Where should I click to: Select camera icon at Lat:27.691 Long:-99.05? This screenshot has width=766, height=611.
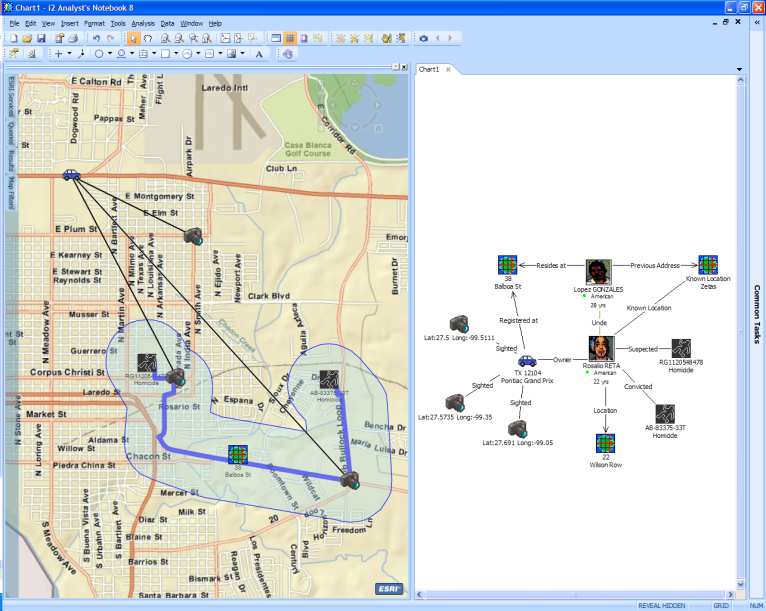(x=517, y=429)
